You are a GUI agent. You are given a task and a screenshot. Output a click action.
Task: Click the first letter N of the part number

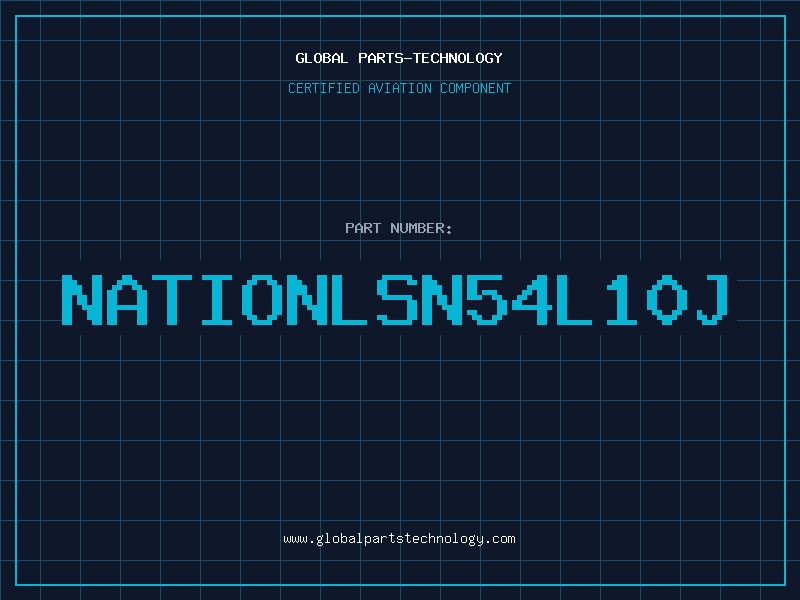pyautogui.click(x=82, y=300)
